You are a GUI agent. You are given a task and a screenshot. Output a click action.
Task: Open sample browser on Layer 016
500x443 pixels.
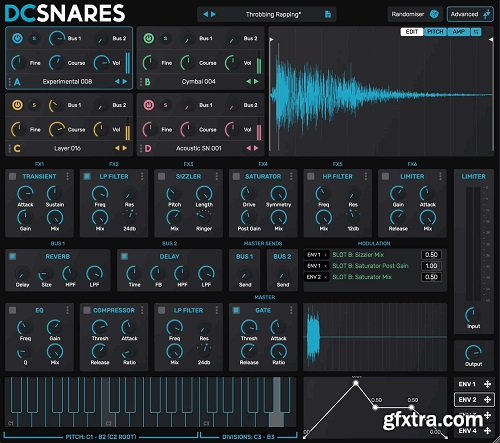pos(67,148)
